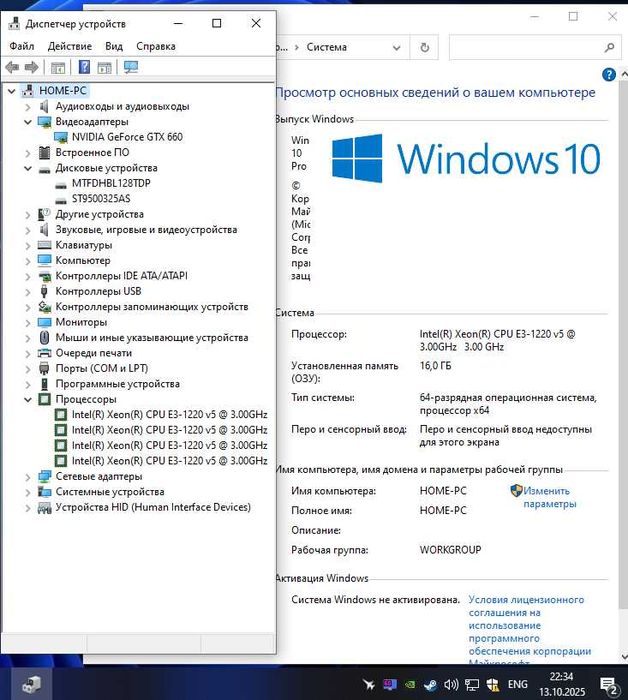Viewport: 628px width, 700px height.
Task: Expand the Другие устройства node
Action: 28,215
